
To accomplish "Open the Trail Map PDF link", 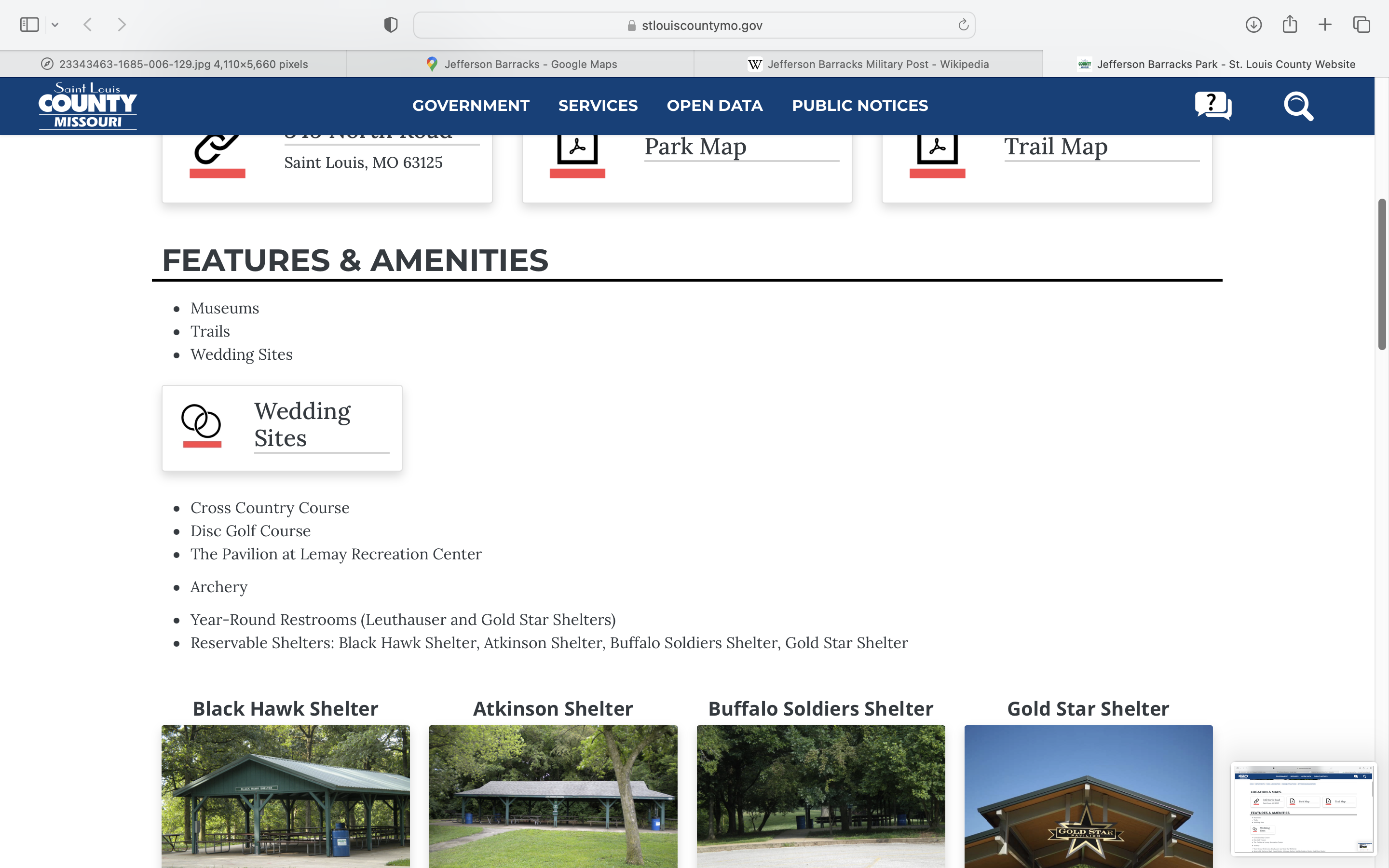I will (x=1055, y=147).
